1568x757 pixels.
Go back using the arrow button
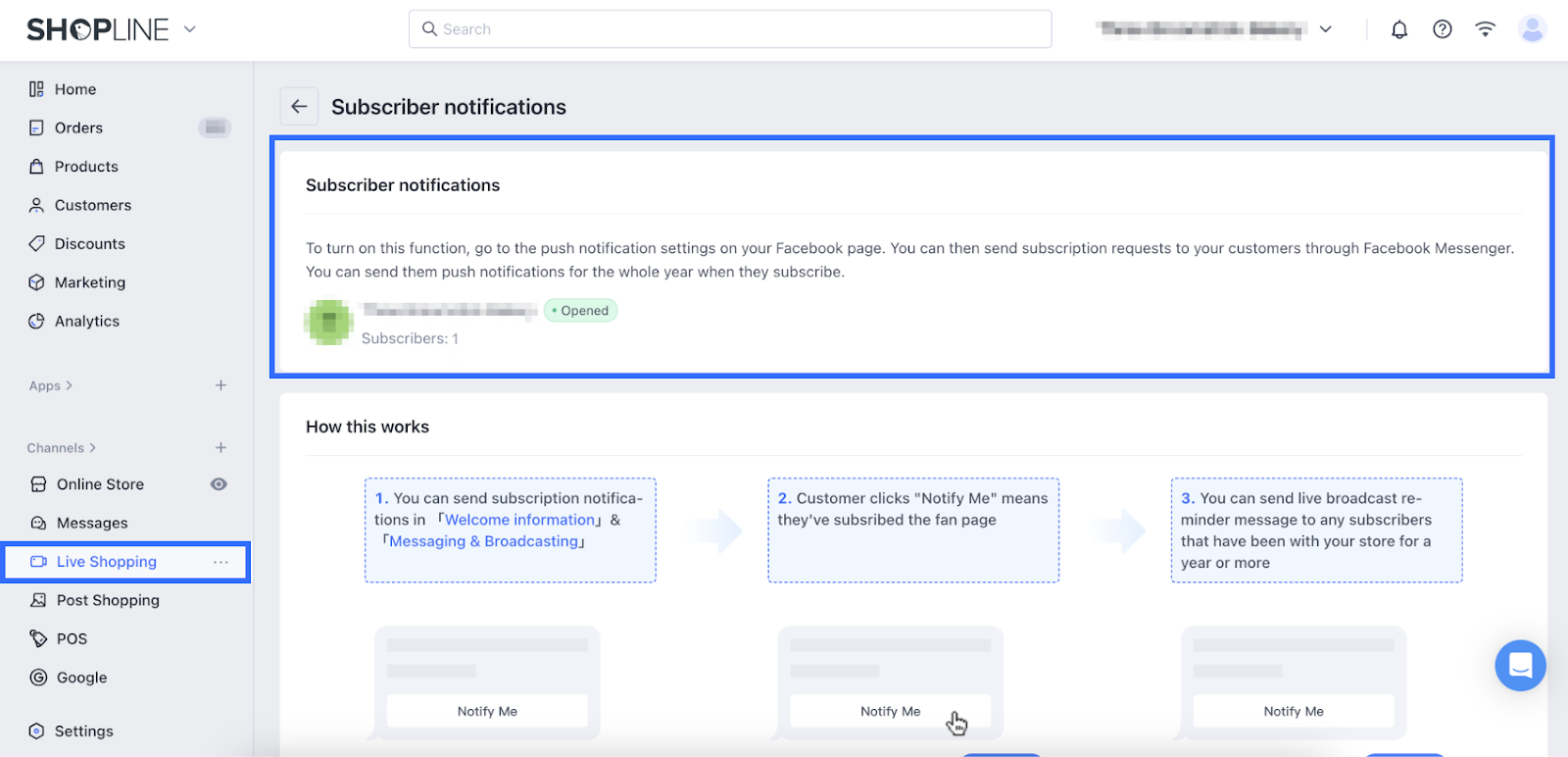[300, 107]
